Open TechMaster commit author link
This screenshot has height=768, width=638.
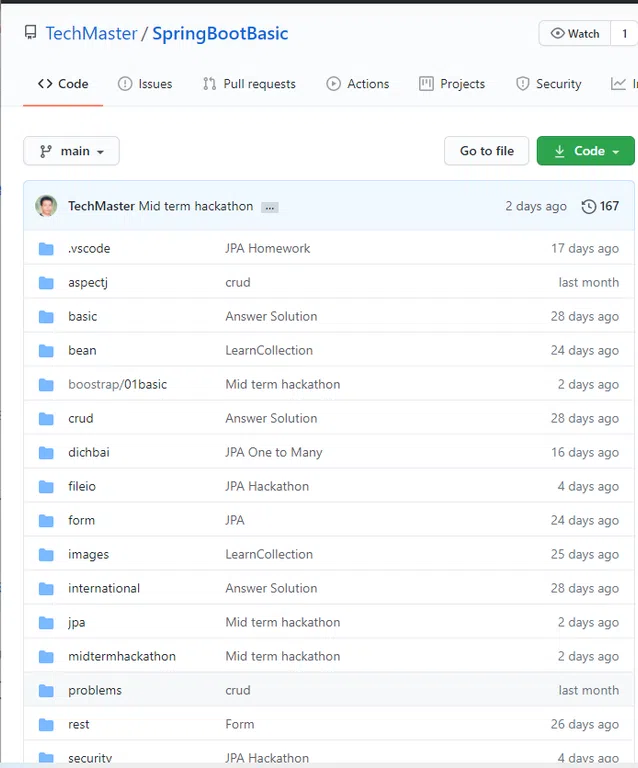101,206
